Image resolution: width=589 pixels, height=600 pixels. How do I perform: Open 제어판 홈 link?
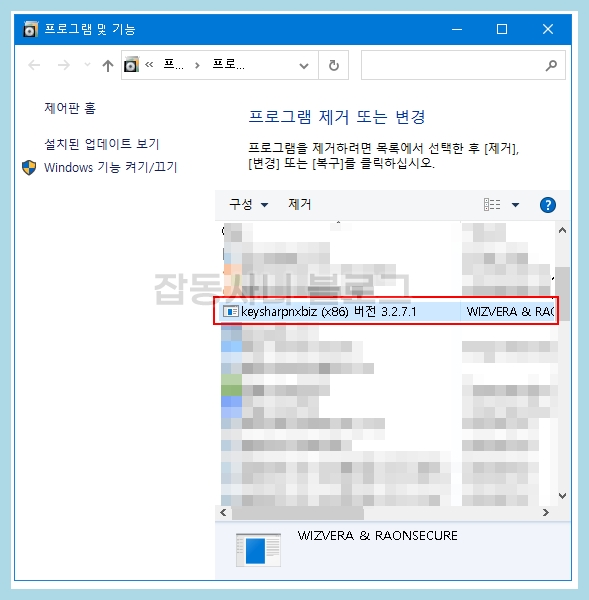[x=70, y=108]
